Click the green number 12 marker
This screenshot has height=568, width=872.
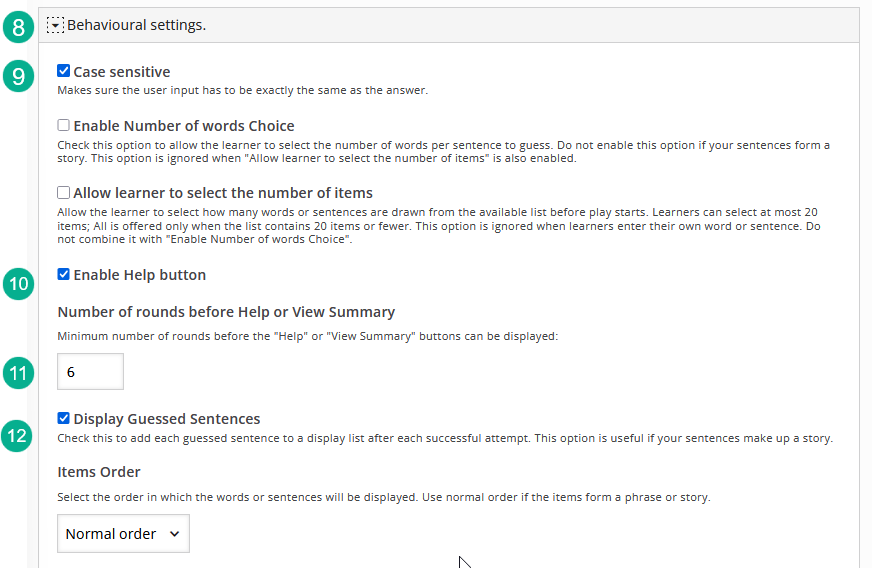[17, 436]
